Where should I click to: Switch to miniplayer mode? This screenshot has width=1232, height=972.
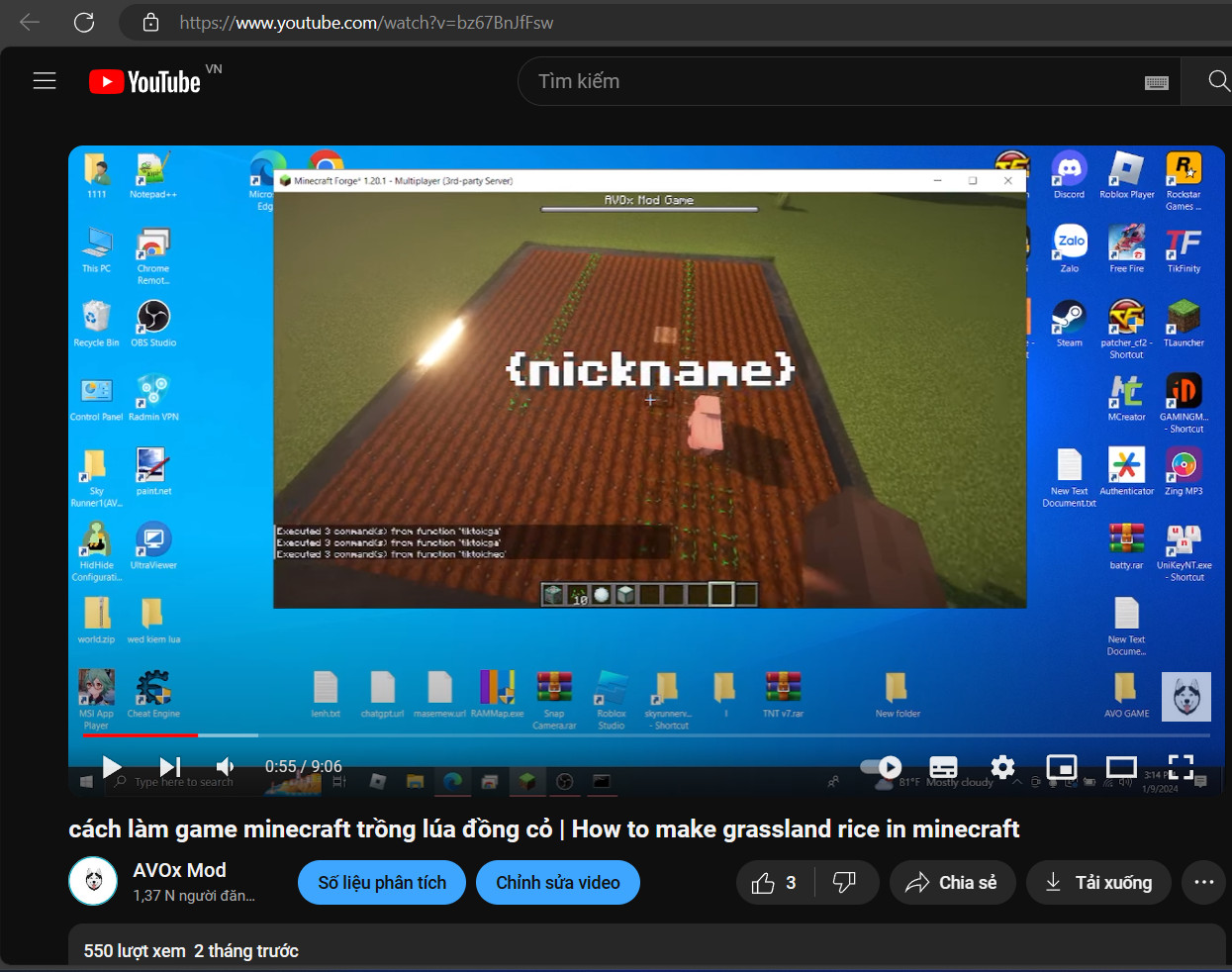tap(1062, 767)
